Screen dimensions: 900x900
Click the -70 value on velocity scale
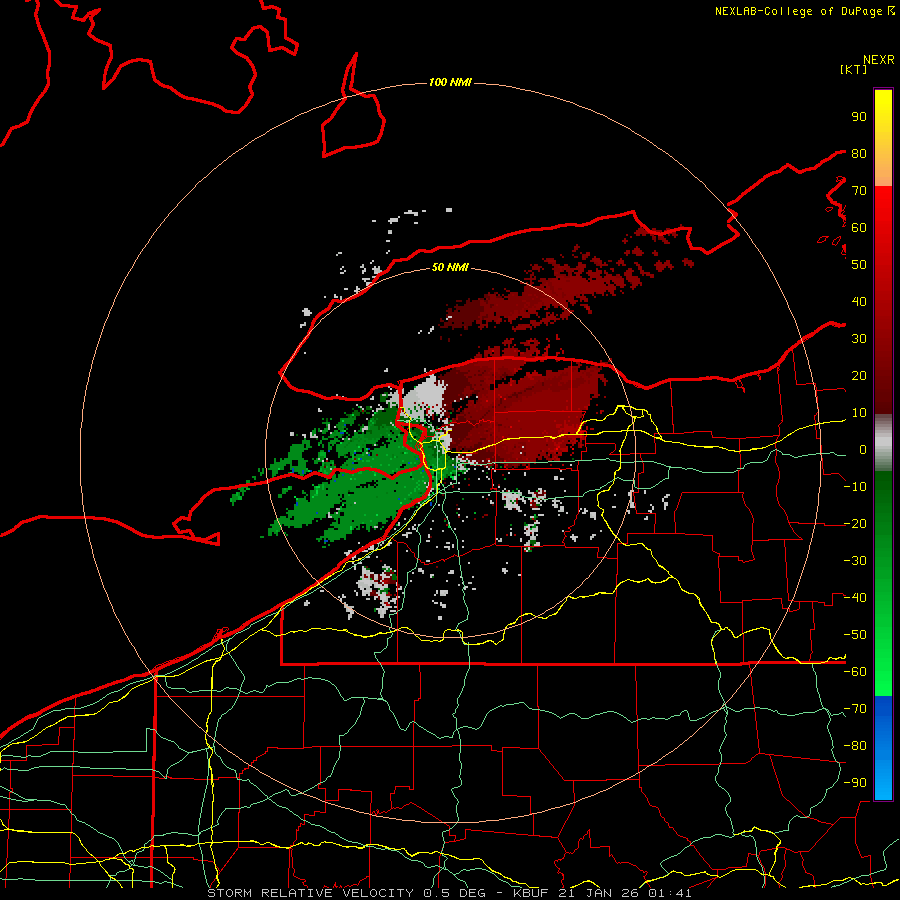(855, 709)
